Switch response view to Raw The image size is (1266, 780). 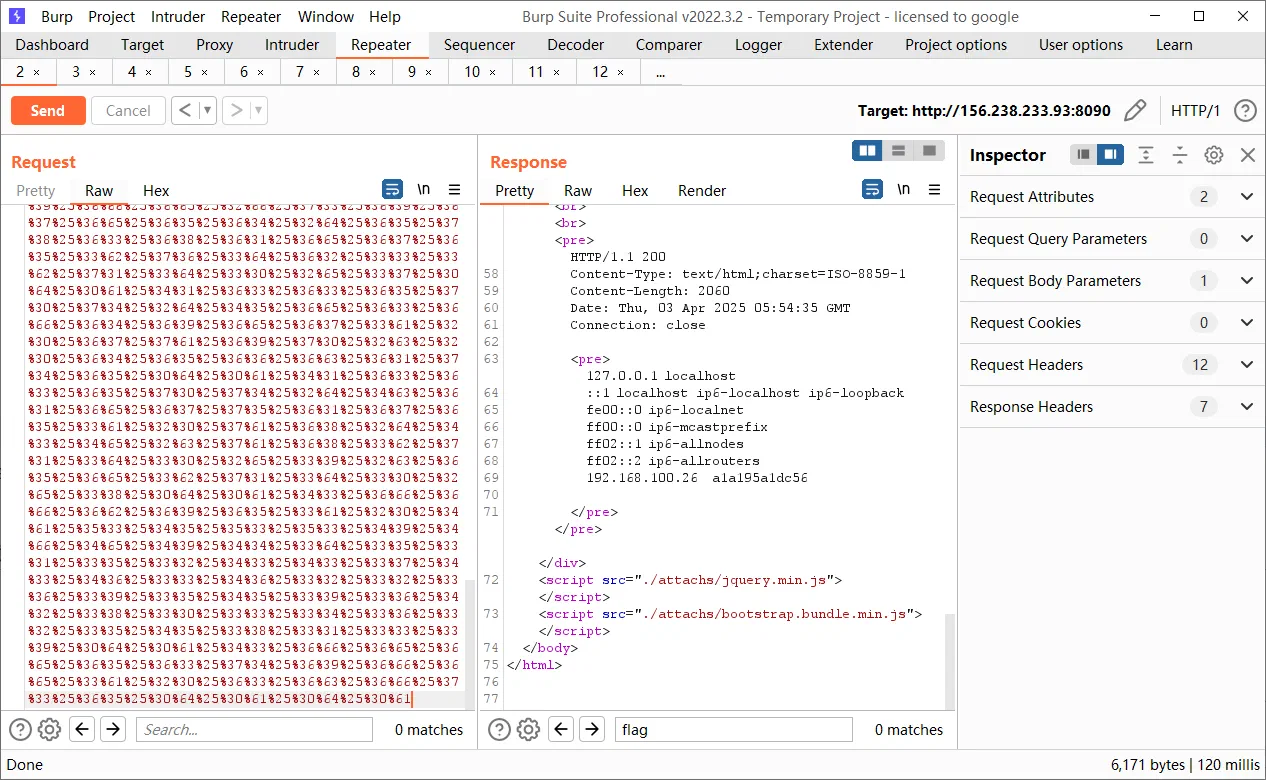pyautogui.click(x=578, y=191)
